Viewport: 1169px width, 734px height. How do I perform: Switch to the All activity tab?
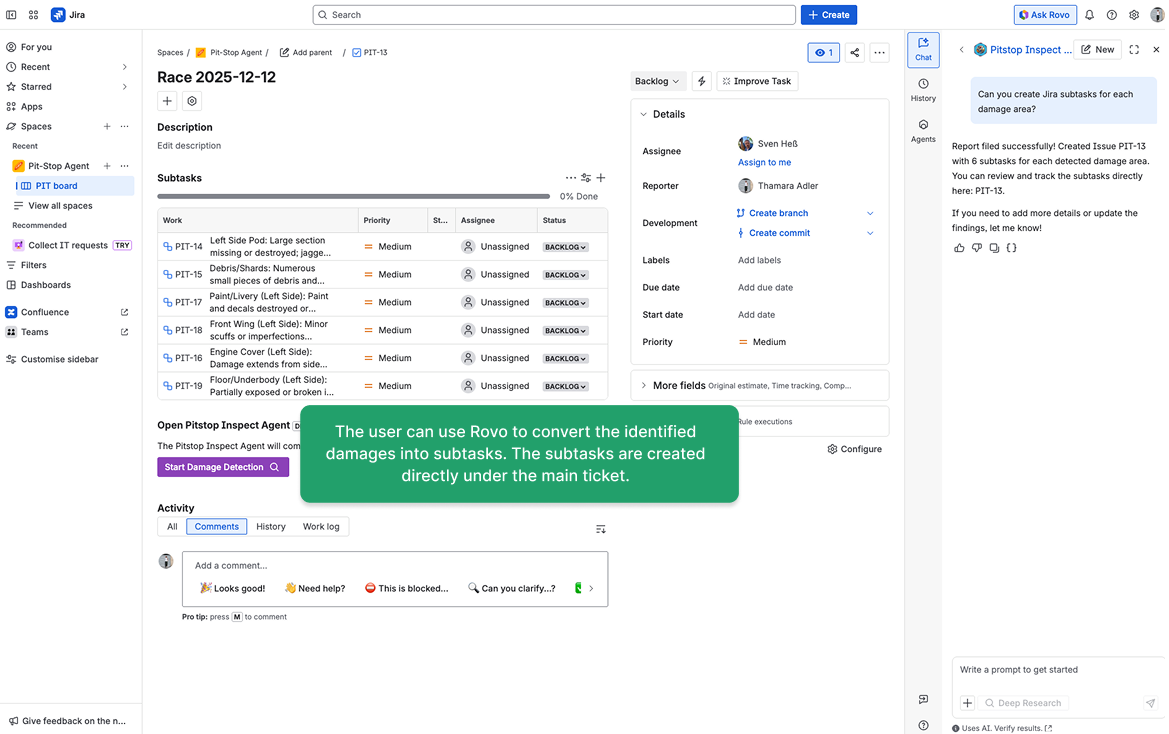pyautogui.click(x=172, y=527)
